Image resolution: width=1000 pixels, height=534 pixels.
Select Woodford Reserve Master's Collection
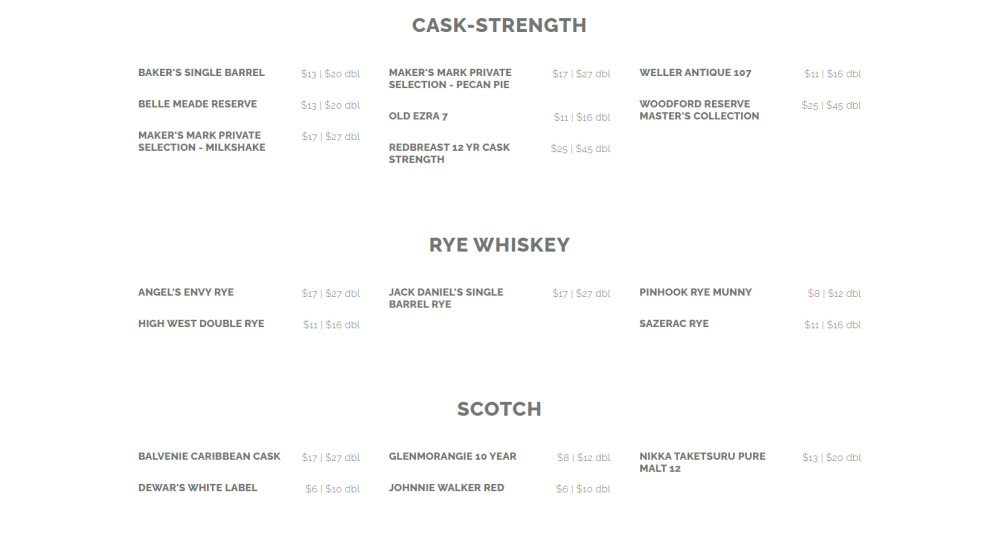coord(699,110)
